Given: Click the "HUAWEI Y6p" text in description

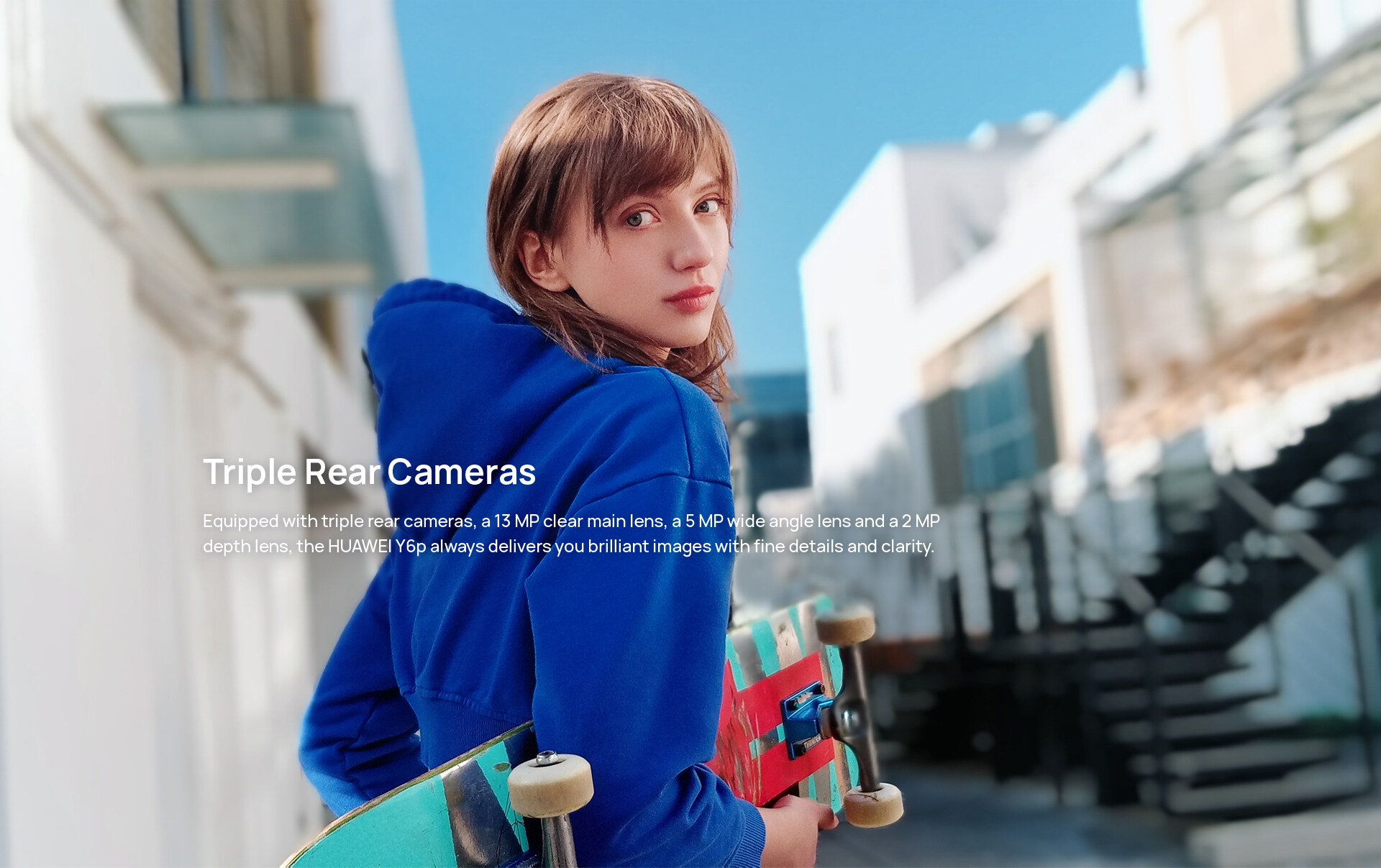Looking at the screenshot, I should tap(376, 547).
